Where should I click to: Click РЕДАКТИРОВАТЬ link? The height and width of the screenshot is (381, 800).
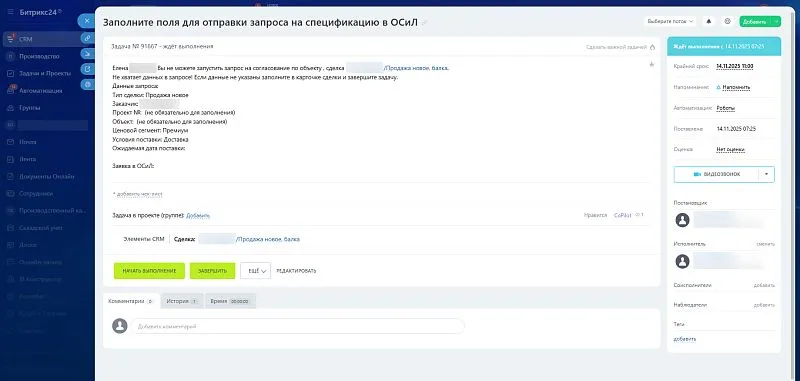point(296,271)
